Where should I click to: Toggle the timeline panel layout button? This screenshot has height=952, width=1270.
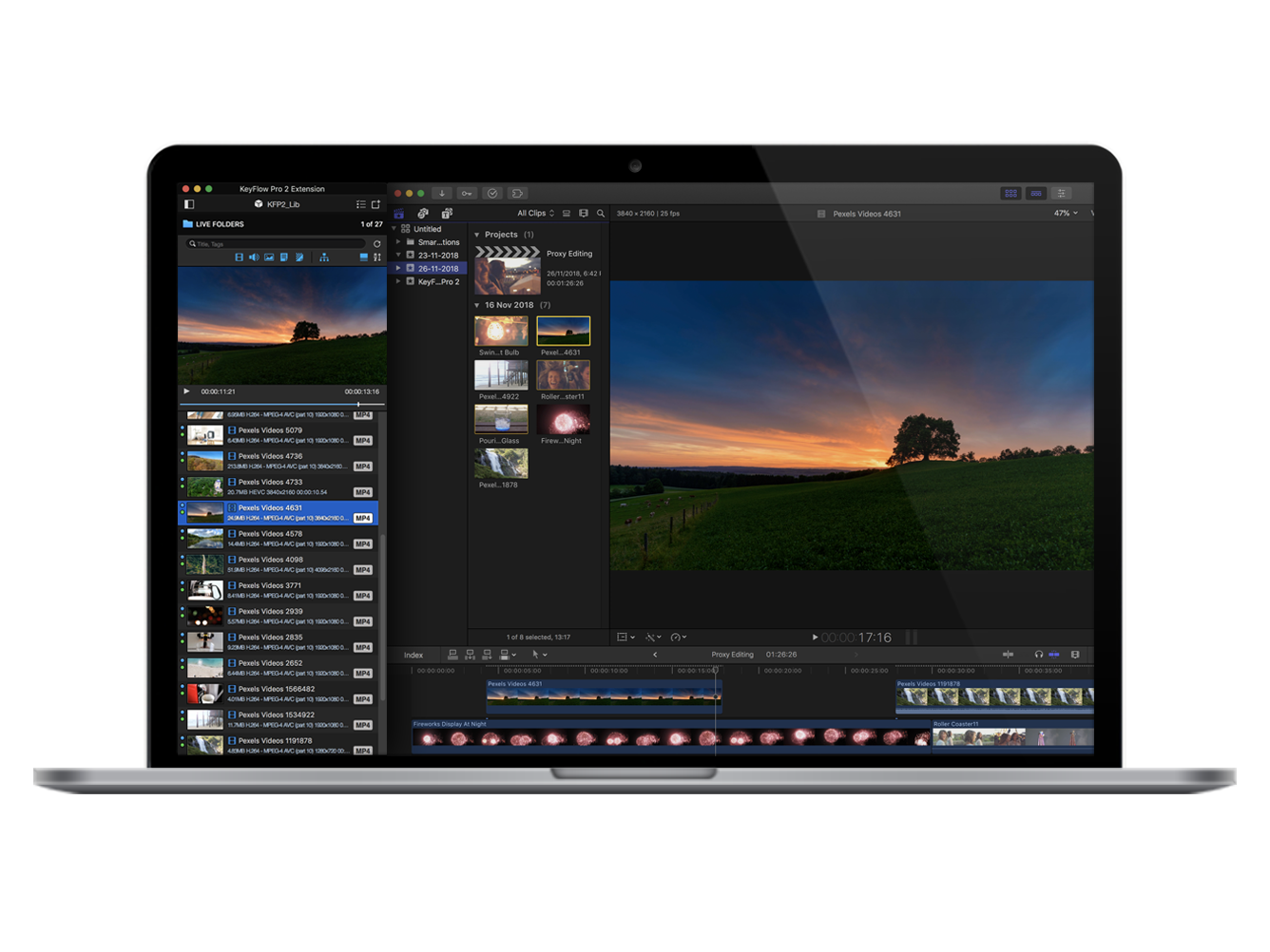1036,194
